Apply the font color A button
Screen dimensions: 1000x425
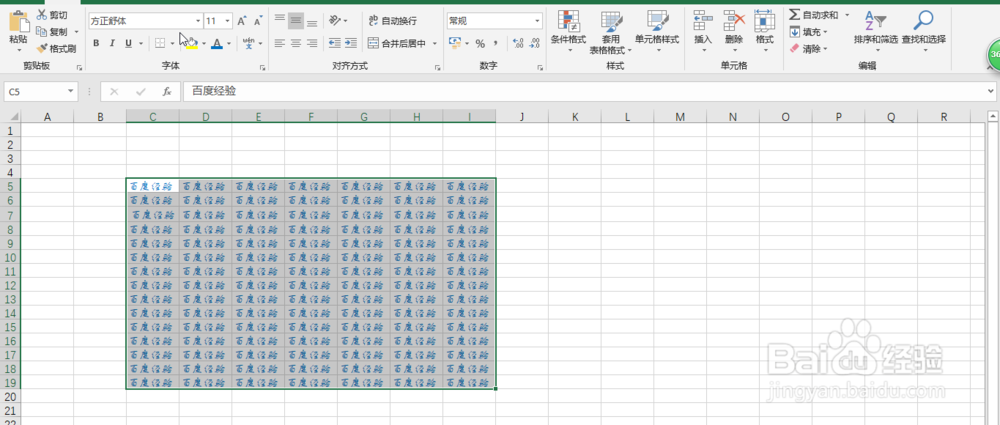tap(217, 43)
